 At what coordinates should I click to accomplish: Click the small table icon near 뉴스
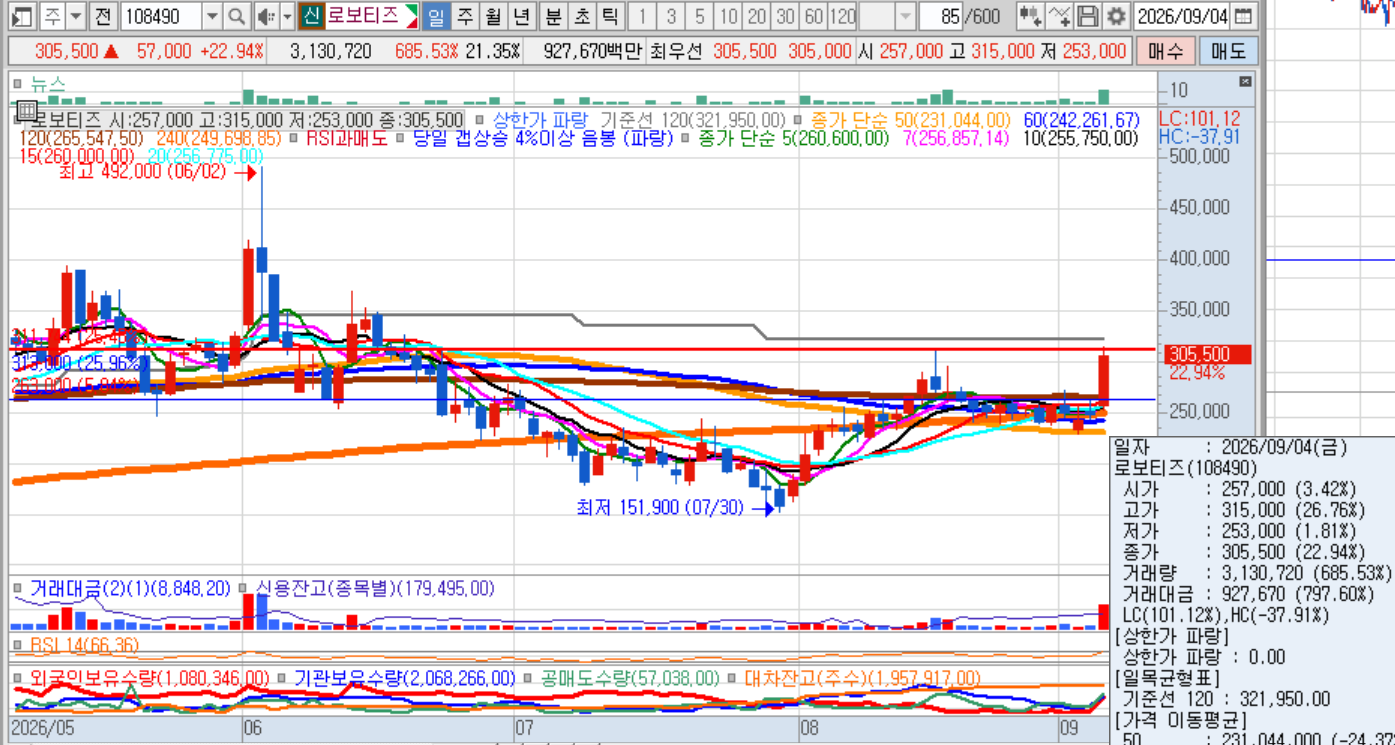tap(27, 111)
